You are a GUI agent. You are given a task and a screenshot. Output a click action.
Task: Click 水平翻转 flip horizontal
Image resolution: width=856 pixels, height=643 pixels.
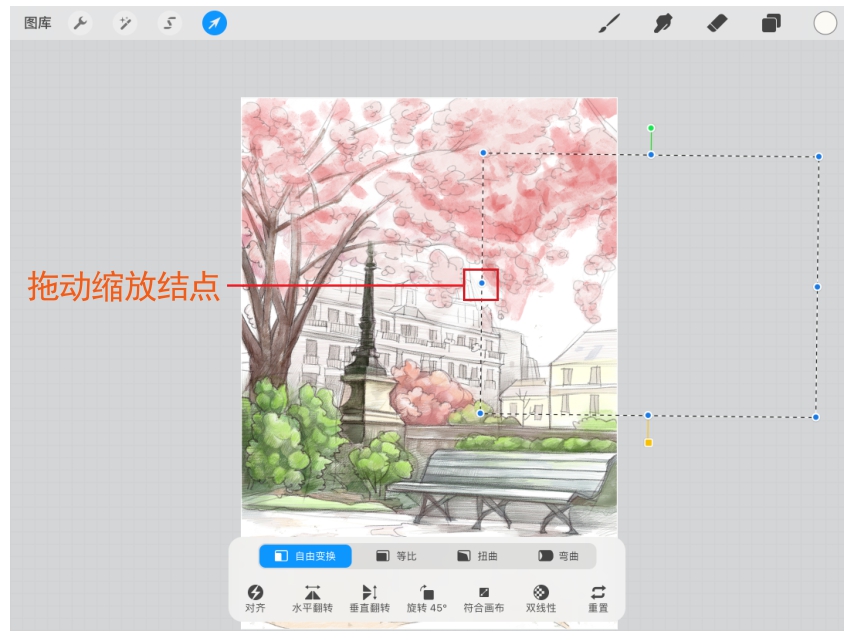coord(312,599)
